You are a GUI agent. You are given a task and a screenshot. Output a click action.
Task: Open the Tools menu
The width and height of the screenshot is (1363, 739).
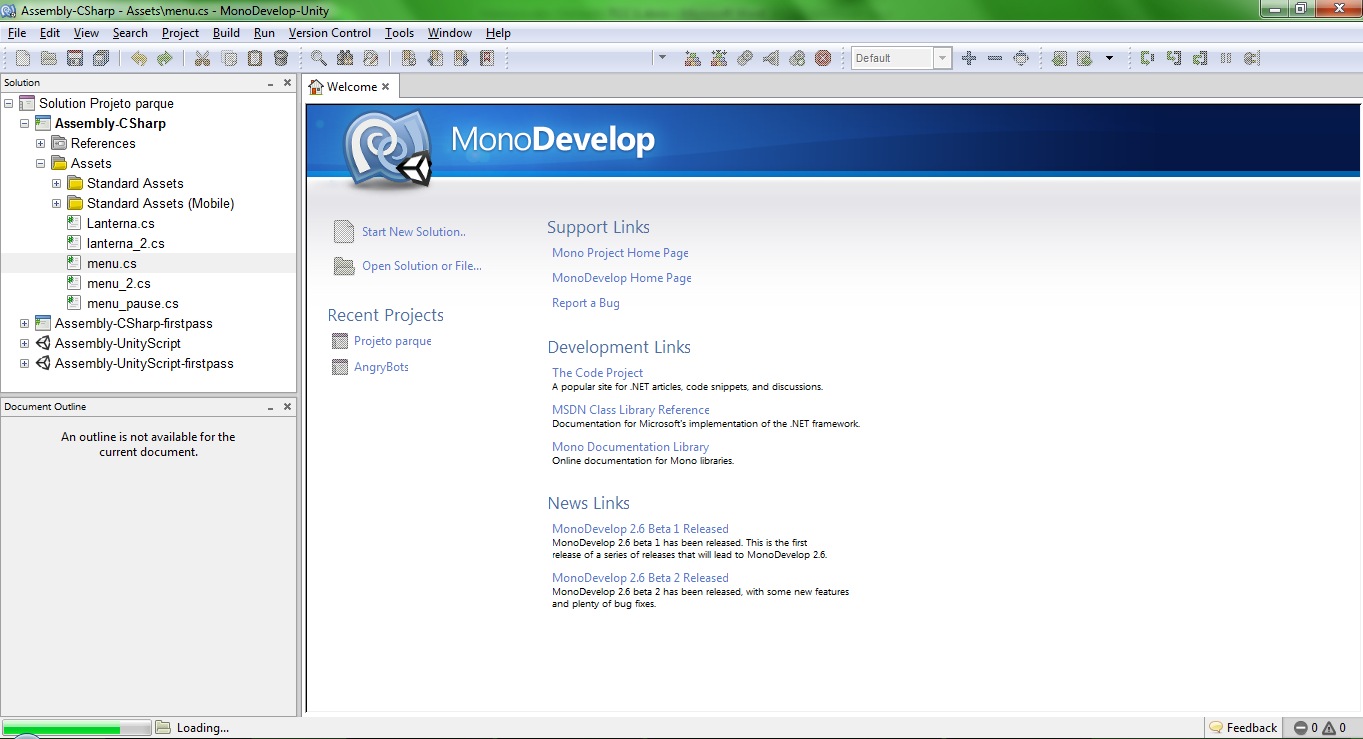[399, 33]
